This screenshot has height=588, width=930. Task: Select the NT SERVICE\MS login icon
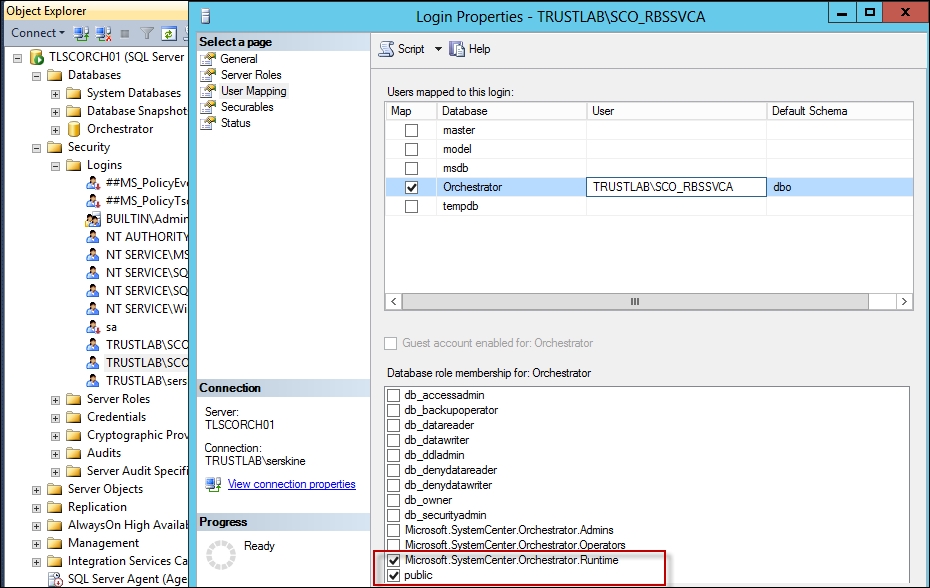(93, 255)
